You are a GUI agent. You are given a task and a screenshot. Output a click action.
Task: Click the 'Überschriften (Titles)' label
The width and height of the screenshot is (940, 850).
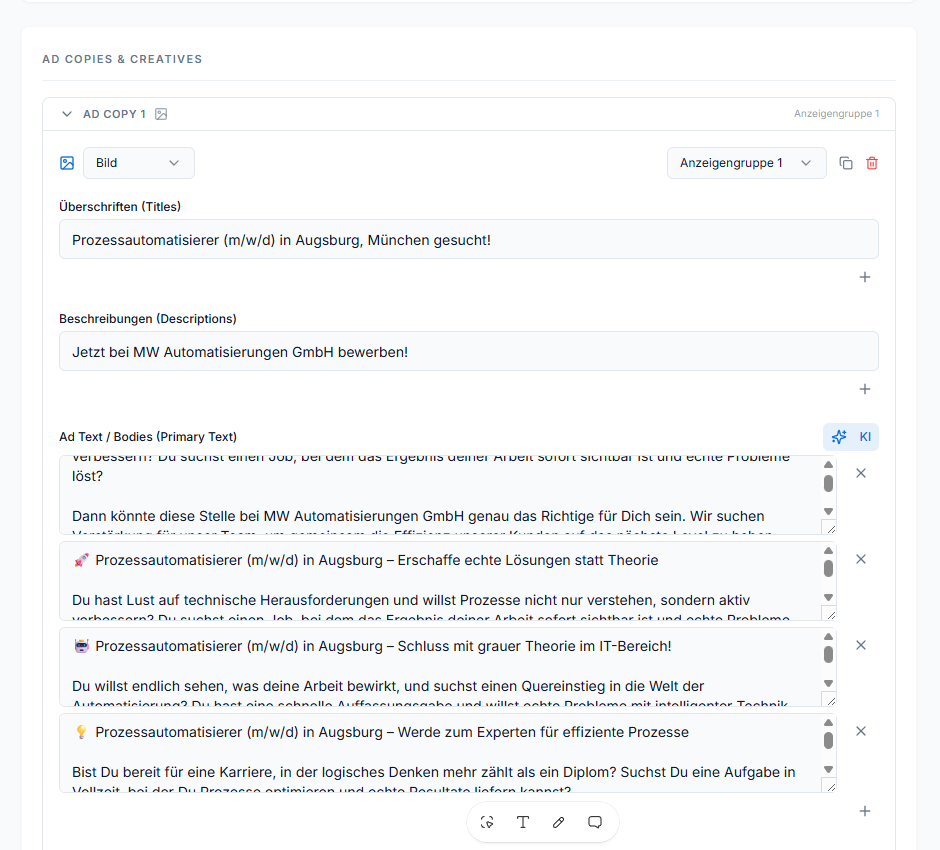click(120, 207)
